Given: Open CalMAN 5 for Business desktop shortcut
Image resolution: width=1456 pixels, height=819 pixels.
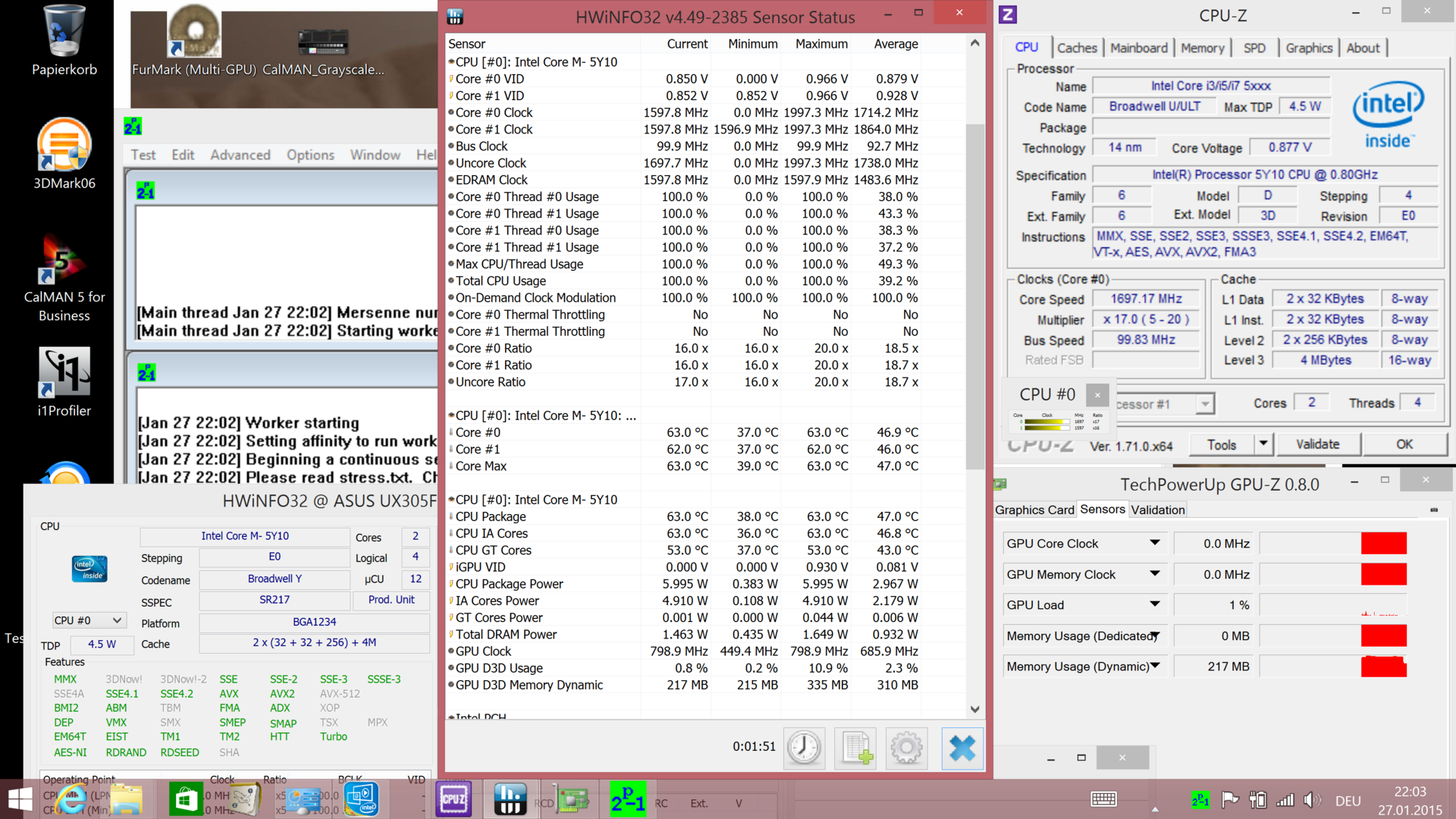Looking at the screenshot, I should coord(64,278).
